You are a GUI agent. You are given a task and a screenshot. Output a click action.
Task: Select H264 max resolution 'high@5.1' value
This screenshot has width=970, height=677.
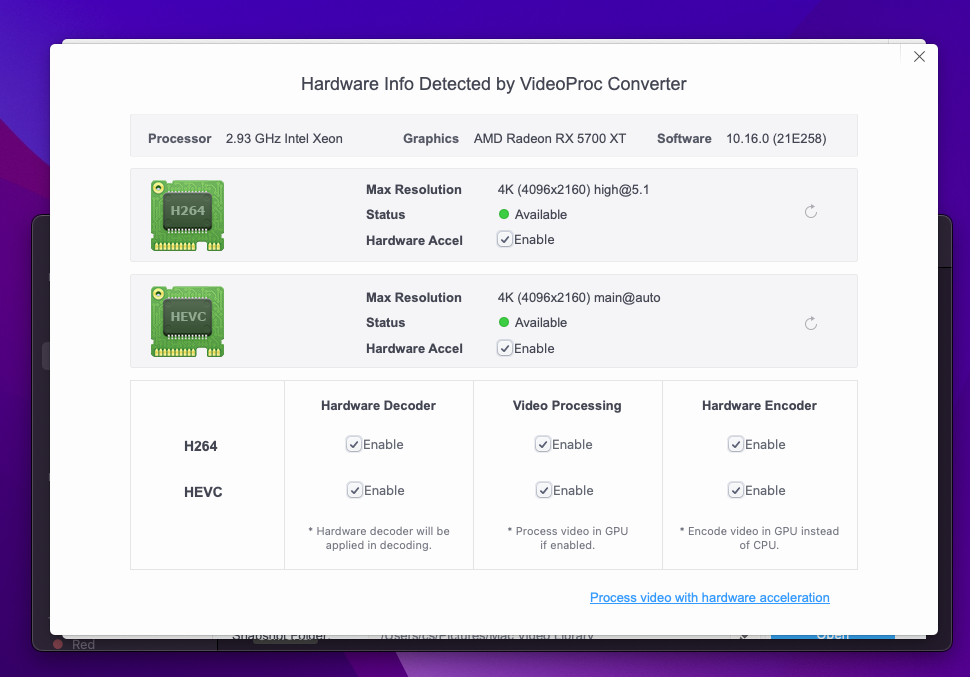[621, 190]
